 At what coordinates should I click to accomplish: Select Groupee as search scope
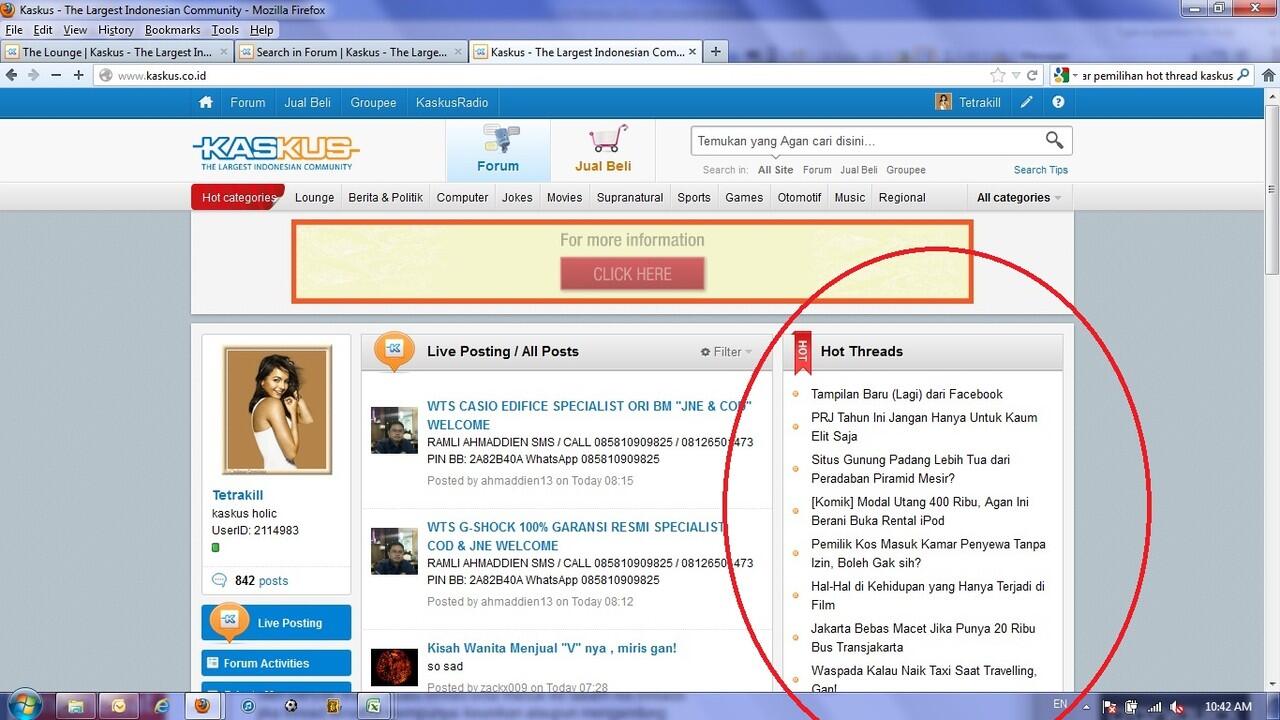coord(906,170)
